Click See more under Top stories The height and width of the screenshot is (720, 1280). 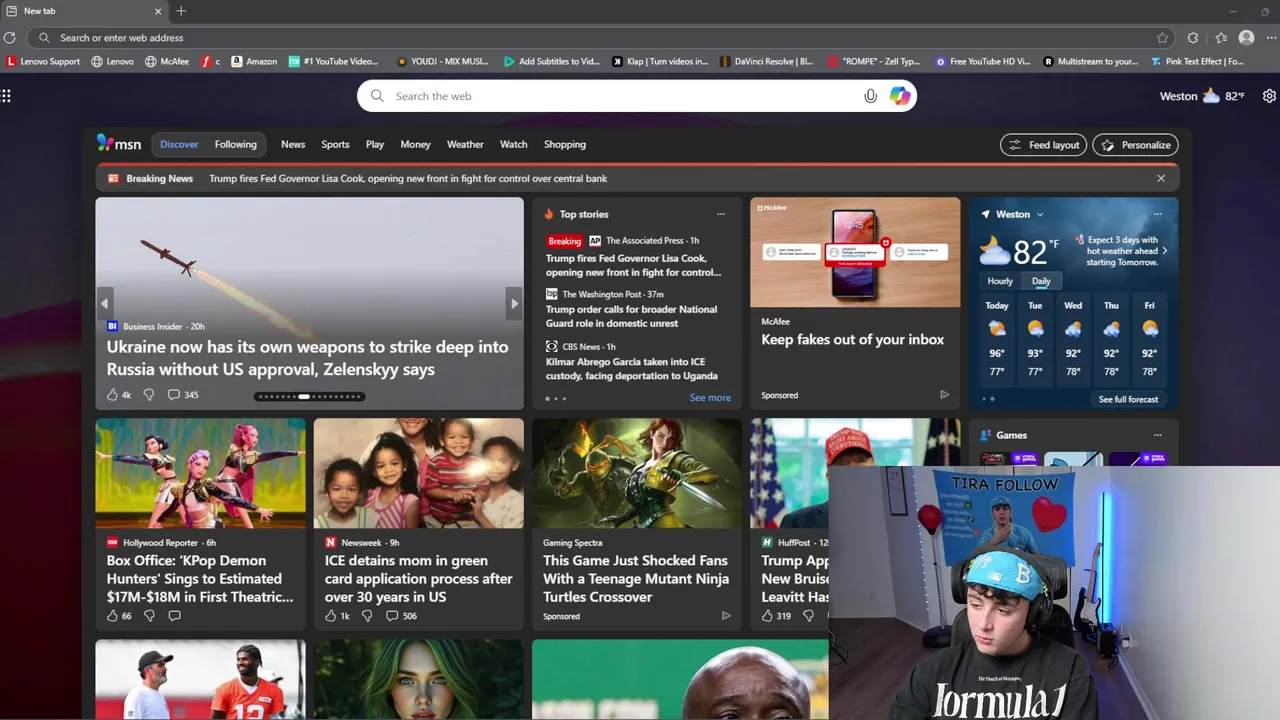(x=710, y=398)
